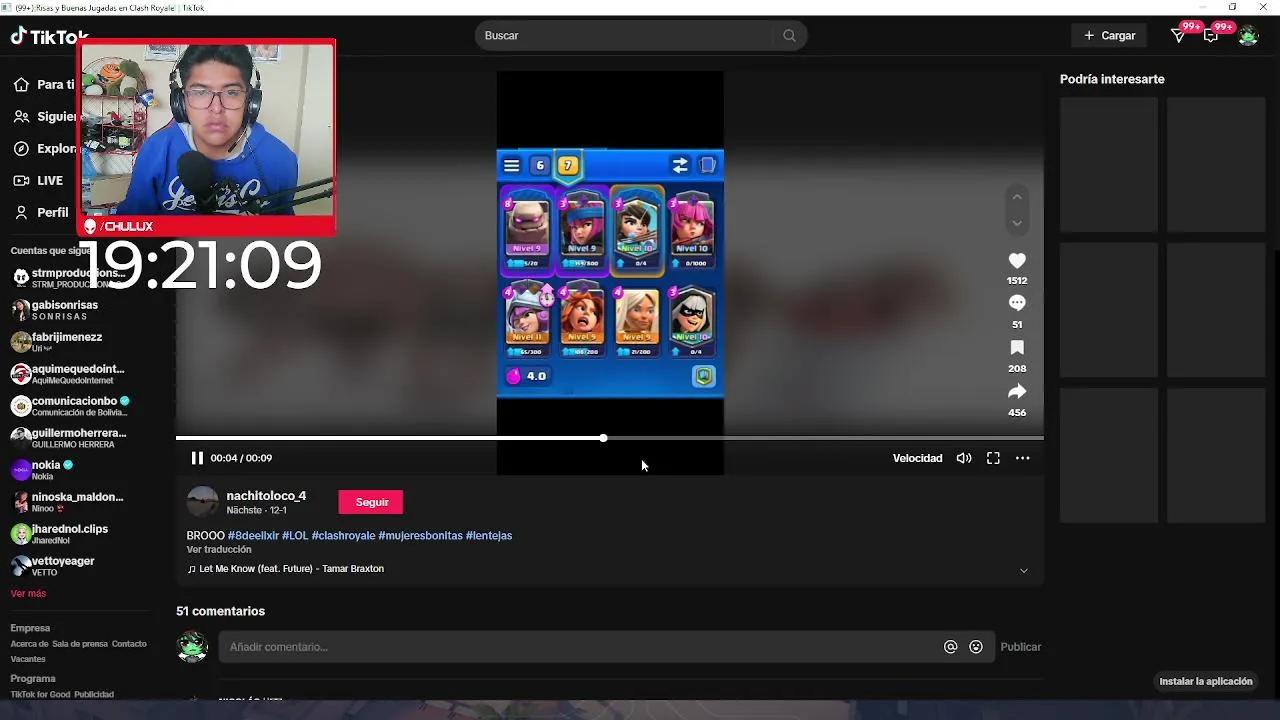Toggle fullscreen playback mode
This screenshot has height=720, width=1280.
(993, 458)
